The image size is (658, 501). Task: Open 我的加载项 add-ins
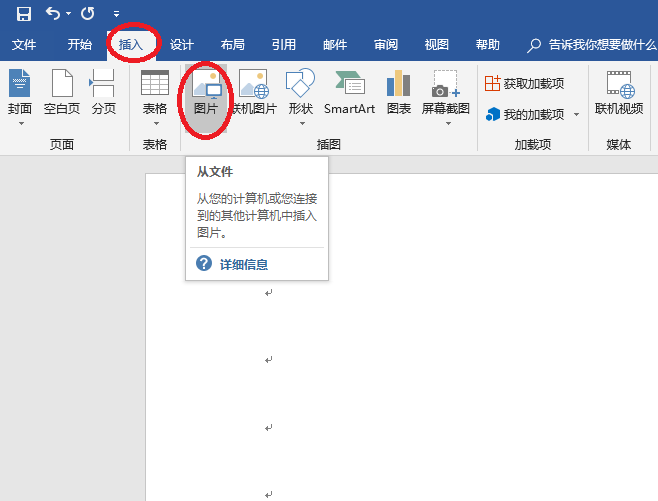coord(525,114)
